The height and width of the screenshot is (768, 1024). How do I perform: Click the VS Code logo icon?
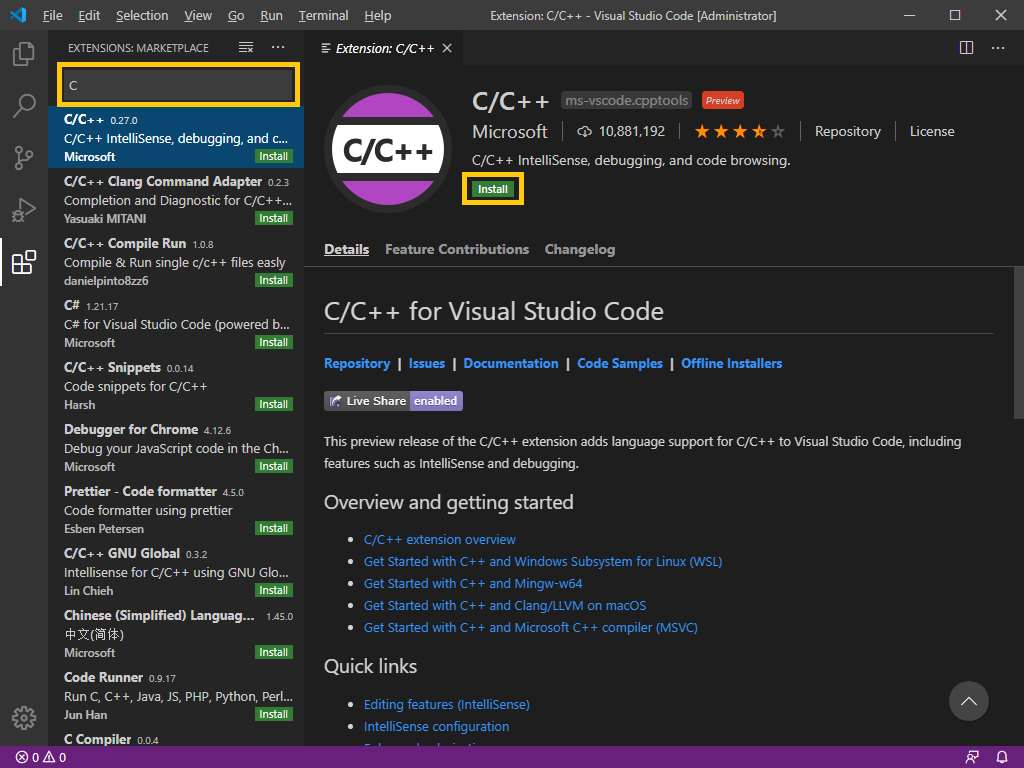click(18, 15)
